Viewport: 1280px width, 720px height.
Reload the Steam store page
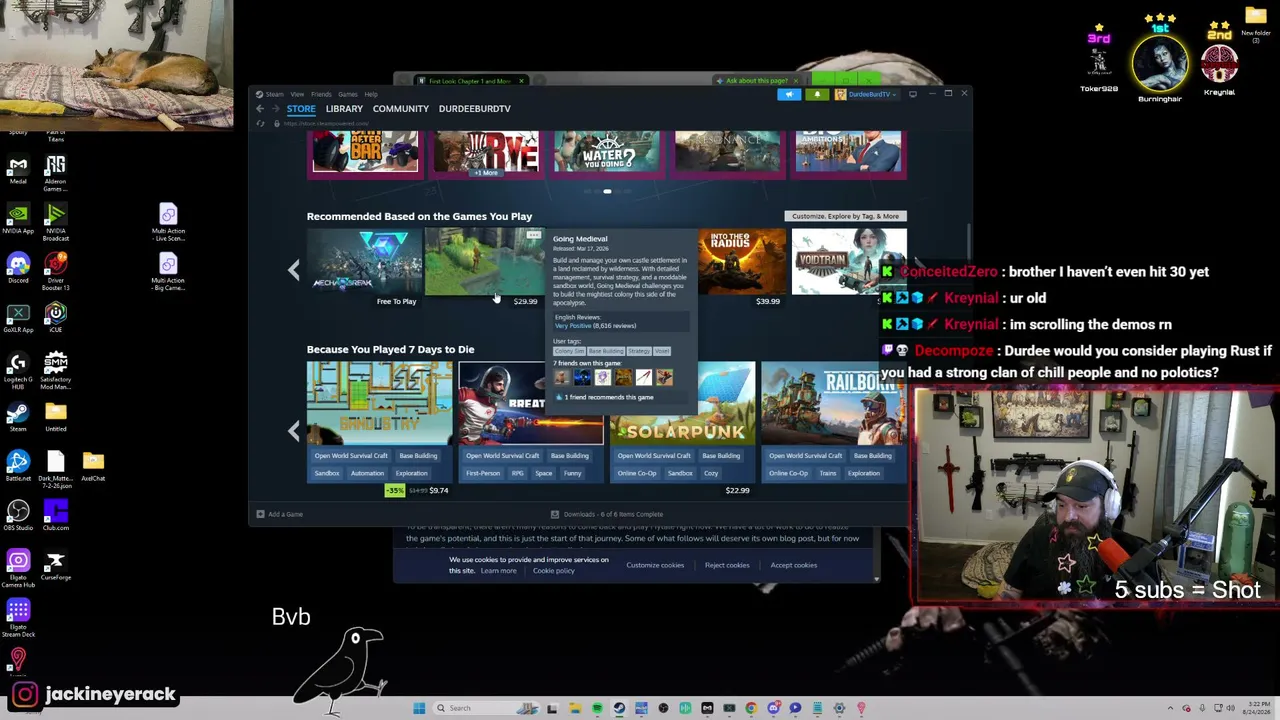[261, 123]
